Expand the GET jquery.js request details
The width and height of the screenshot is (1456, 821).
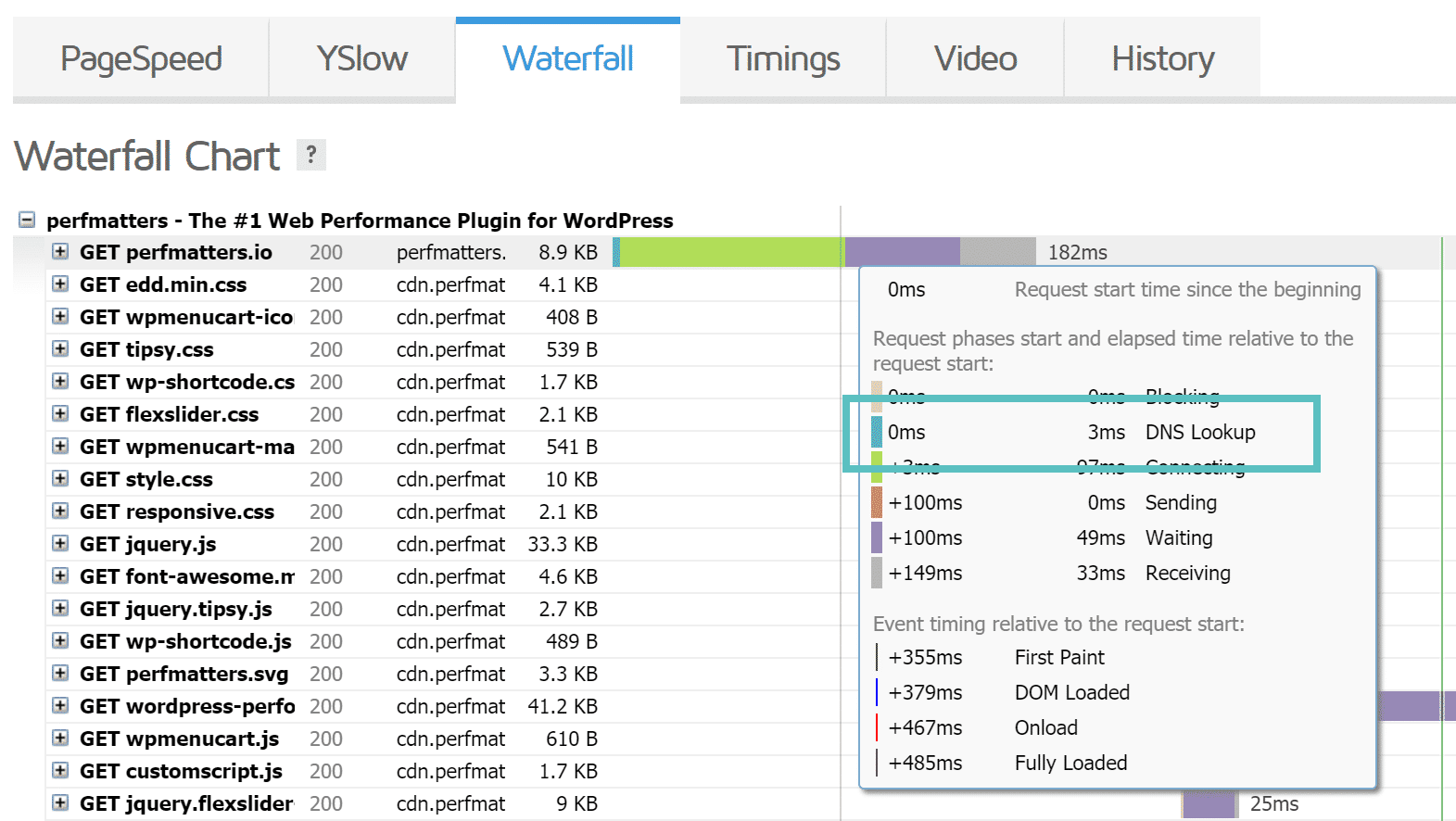point(60,544)
